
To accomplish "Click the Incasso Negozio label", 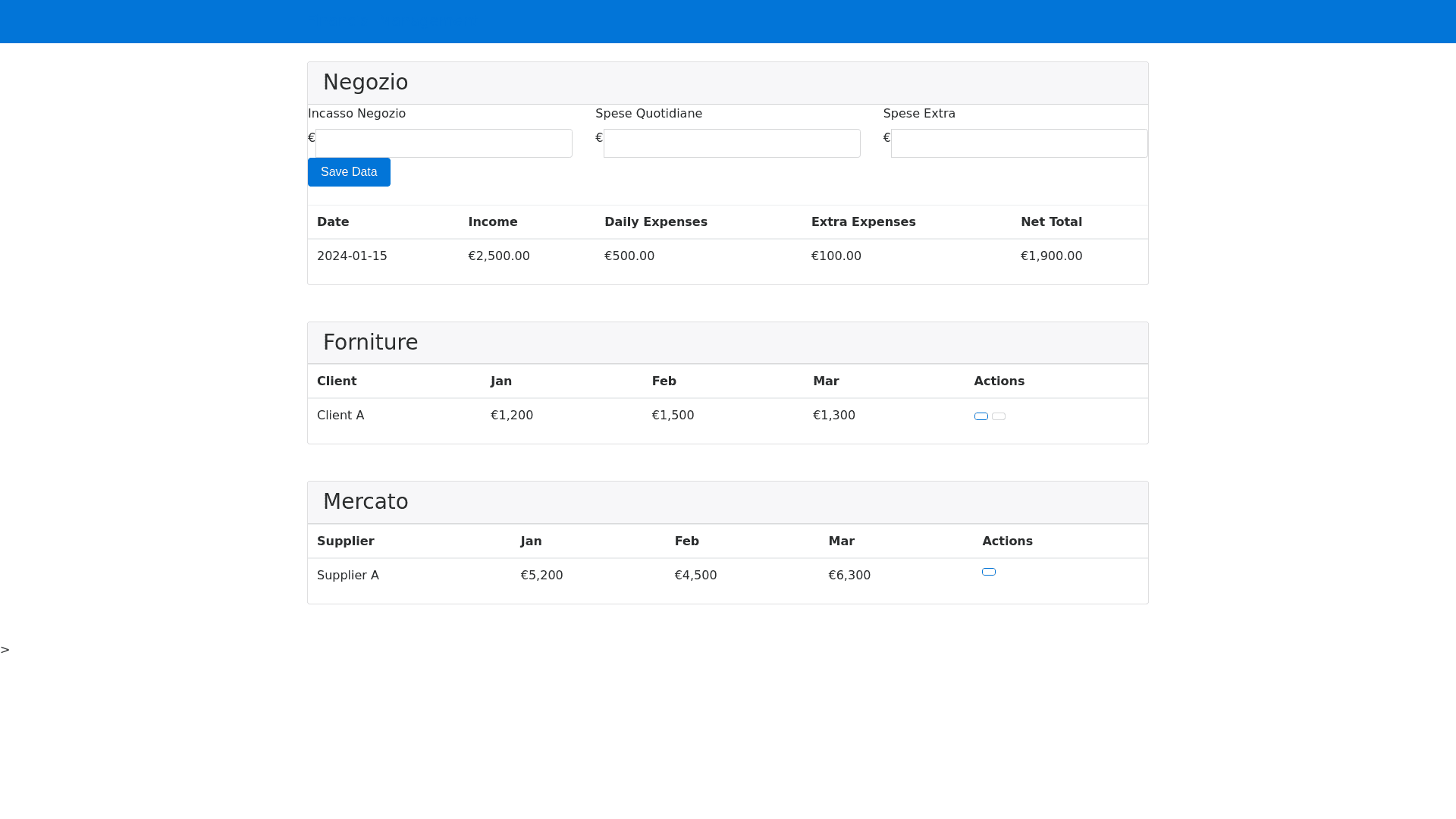I will pyautogui.click(x=356, y=114).
